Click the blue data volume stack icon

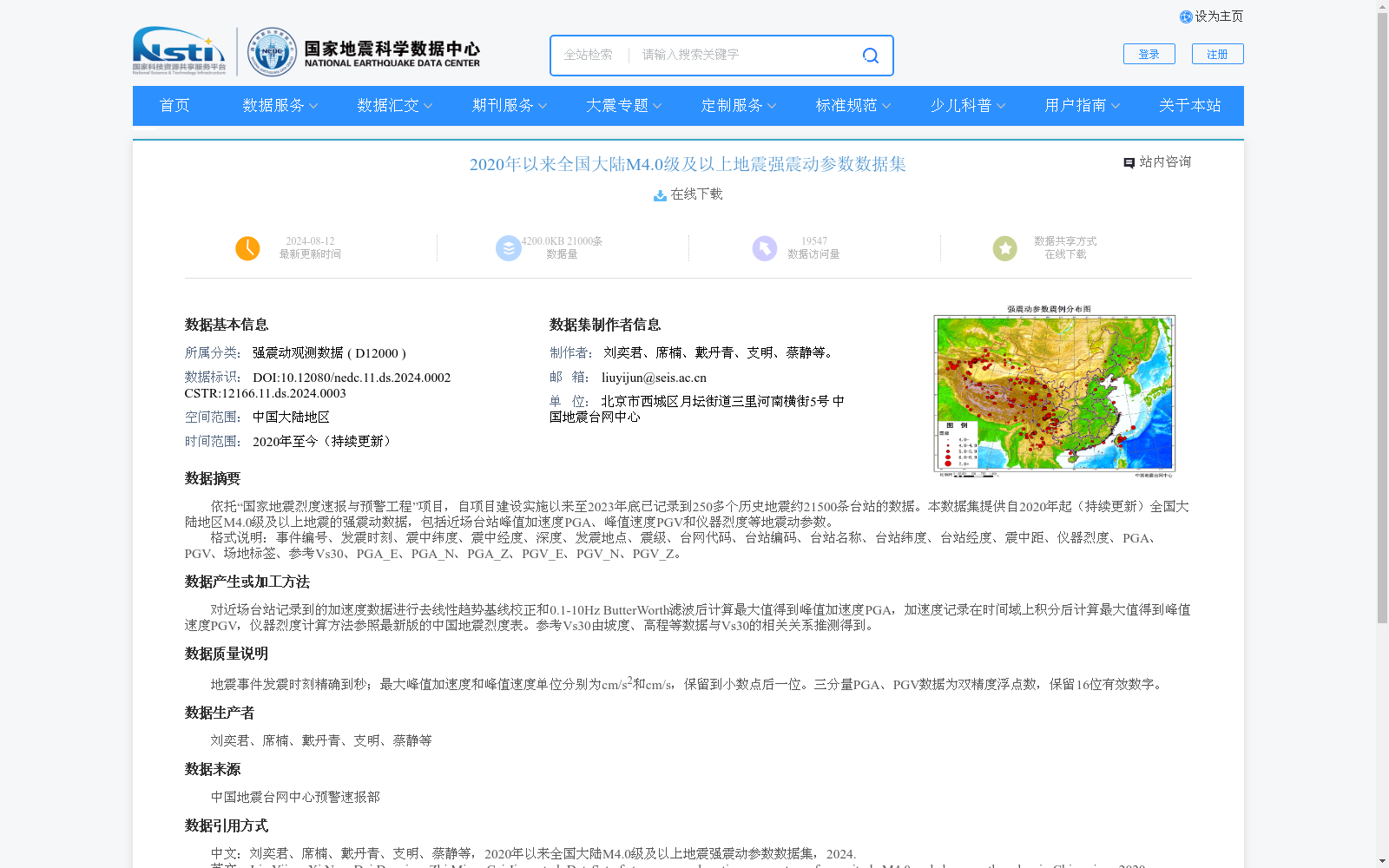[508, 248]
